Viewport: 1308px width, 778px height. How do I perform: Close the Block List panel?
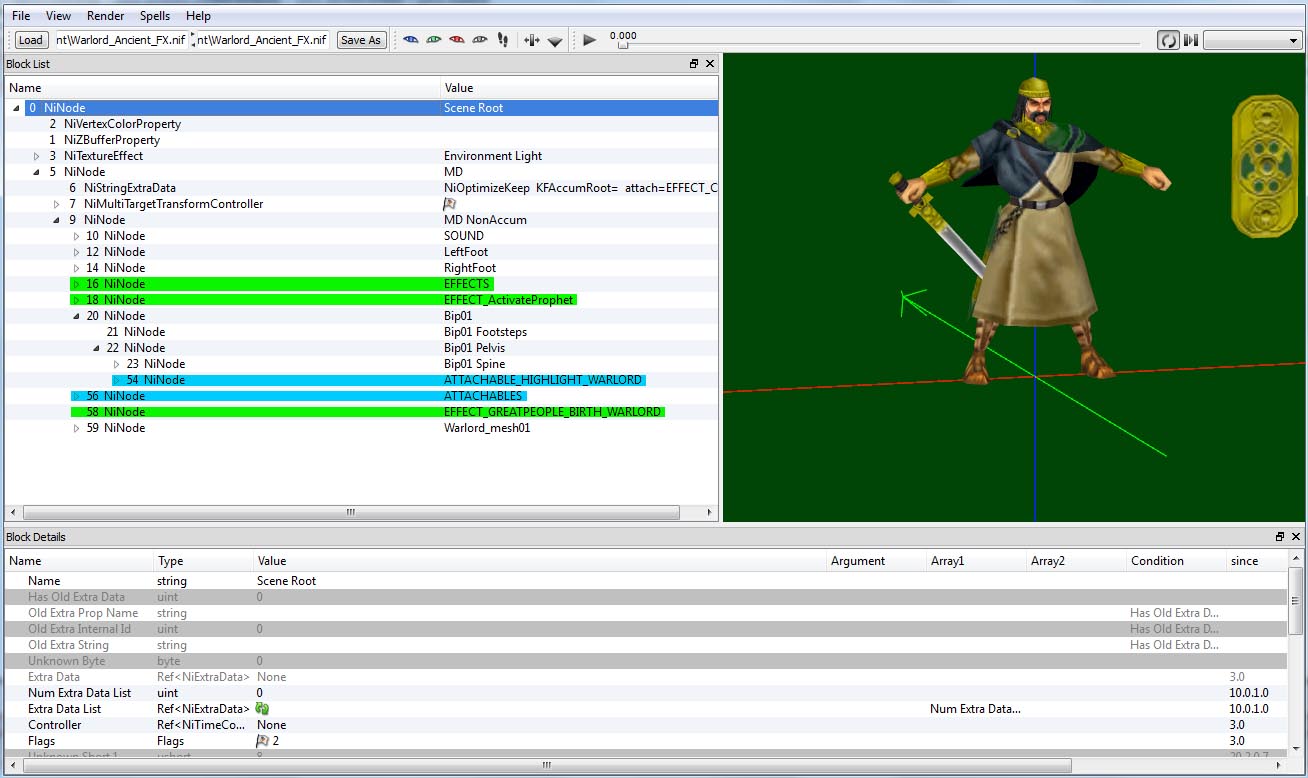coord(710,64)
